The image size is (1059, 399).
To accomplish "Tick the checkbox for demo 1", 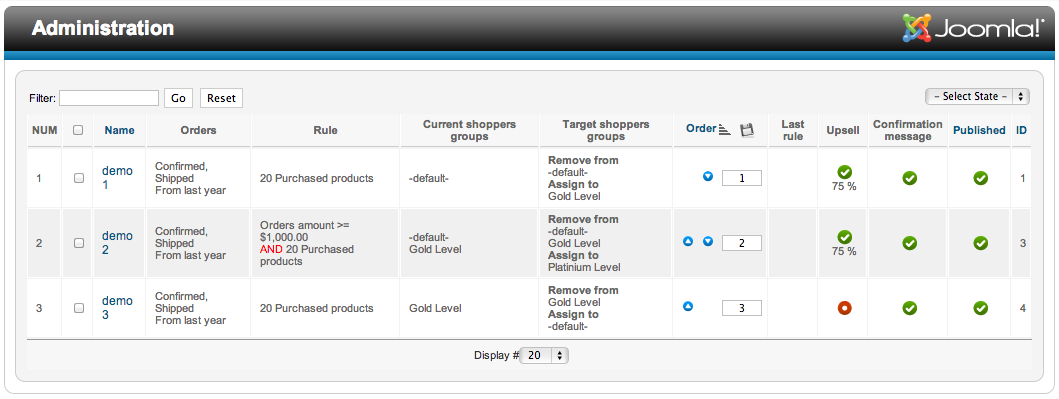I will point(79,178).
